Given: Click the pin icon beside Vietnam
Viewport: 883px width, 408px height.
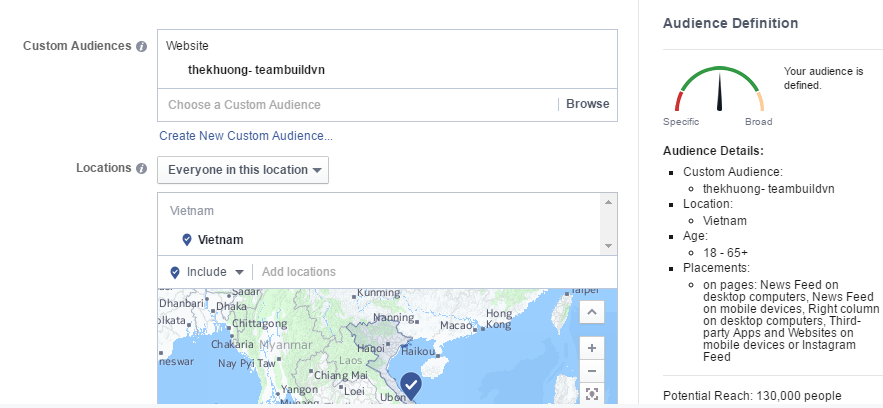Looking at the screenshot, I should coord(186,240).
